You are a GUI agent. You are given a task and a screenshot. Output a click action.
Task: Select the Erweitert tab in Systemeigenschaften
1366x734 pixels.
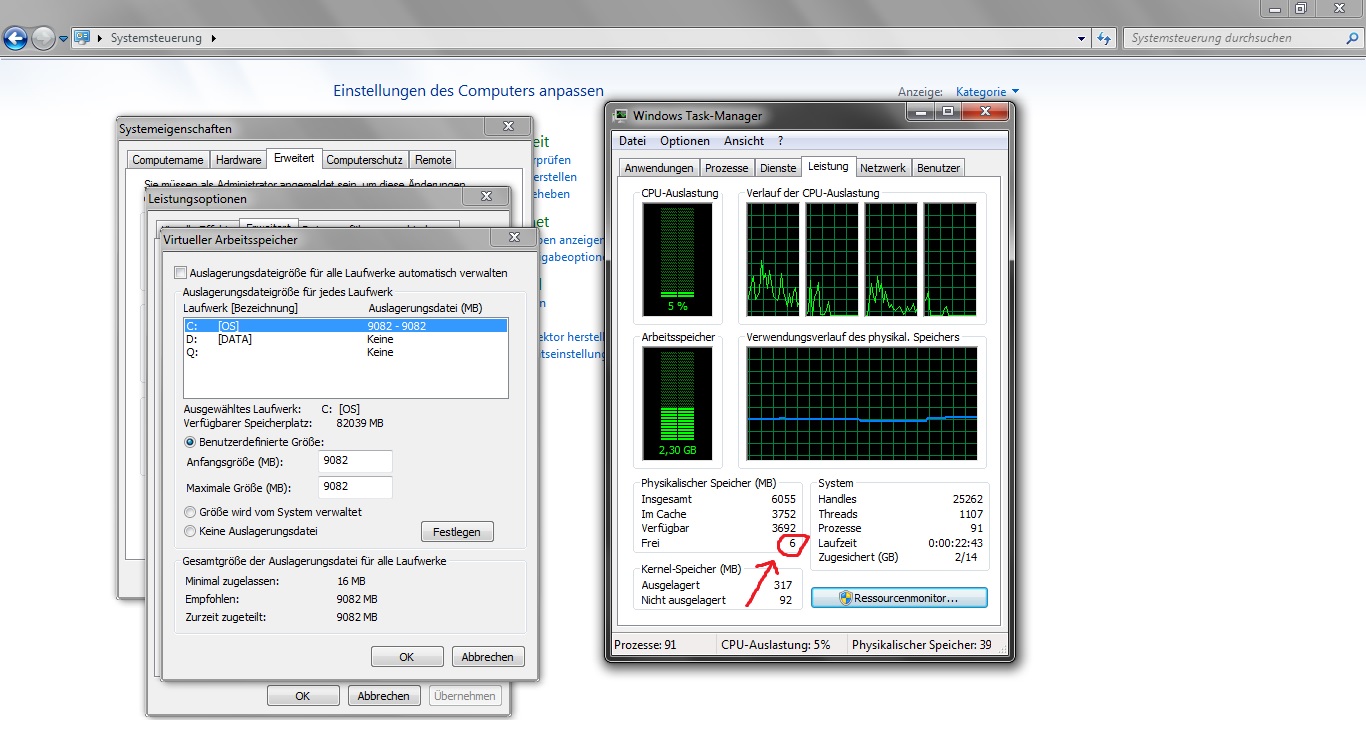click(x=294, y=158)
